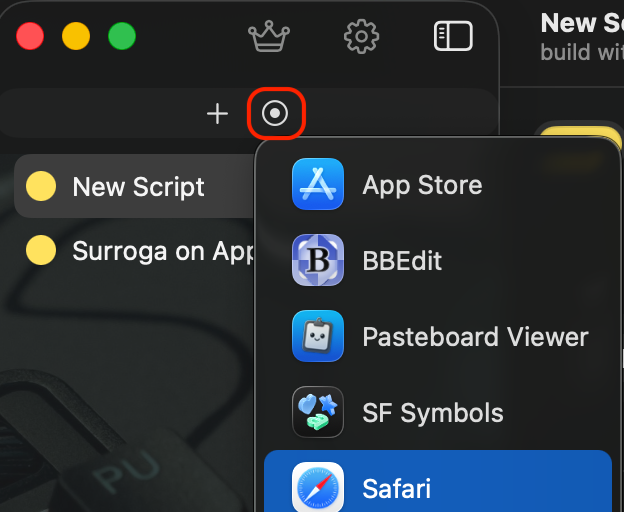The image size is (624, 512).
Task: Click the crown premium icon
Action: point(269,36)
